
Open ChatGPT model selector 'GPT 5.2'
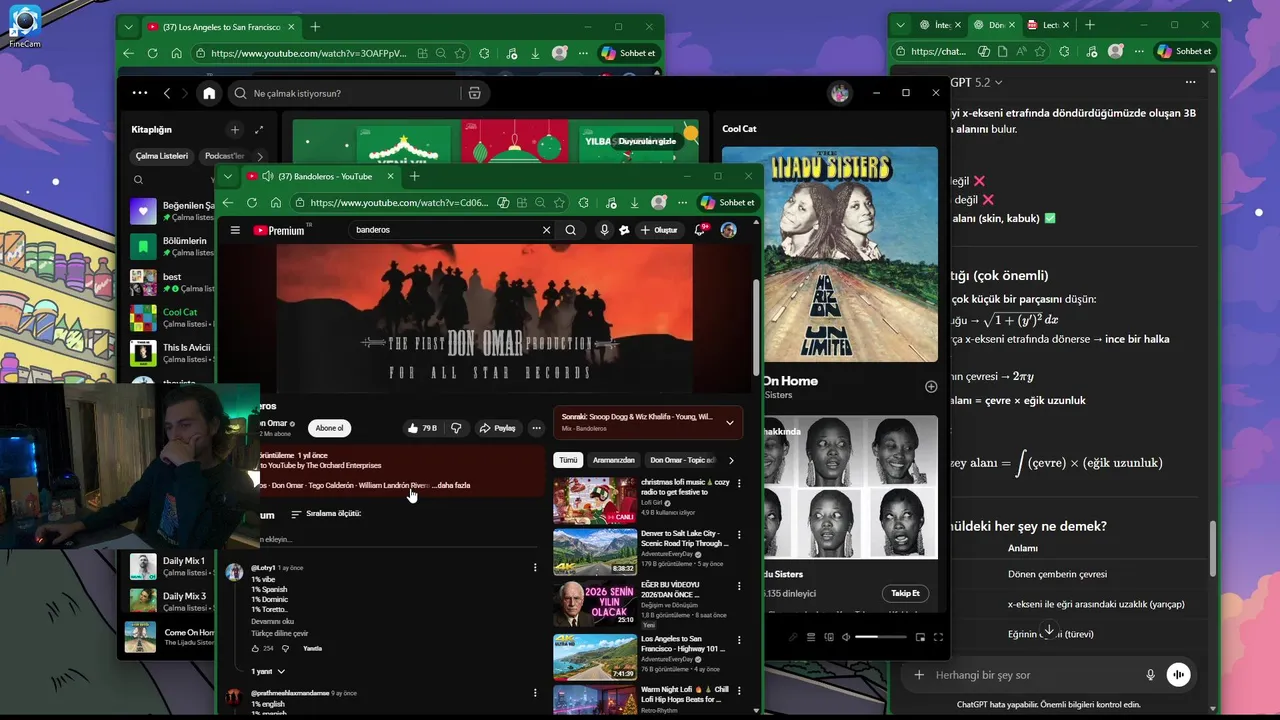[975, 82]
